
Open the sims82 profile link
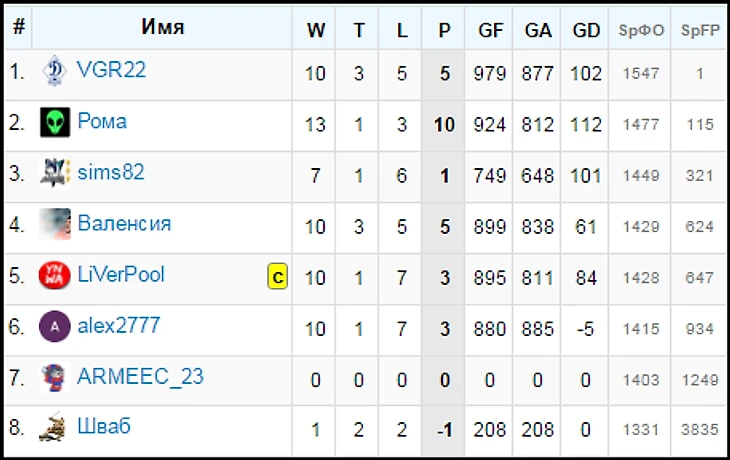(111, 172)
